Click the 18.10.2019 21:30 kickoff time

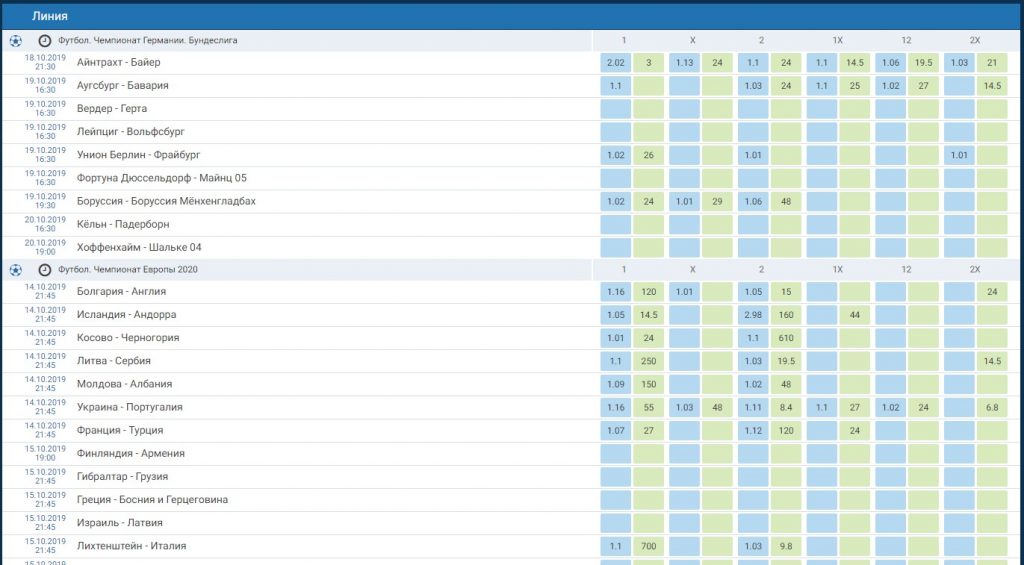45,63
